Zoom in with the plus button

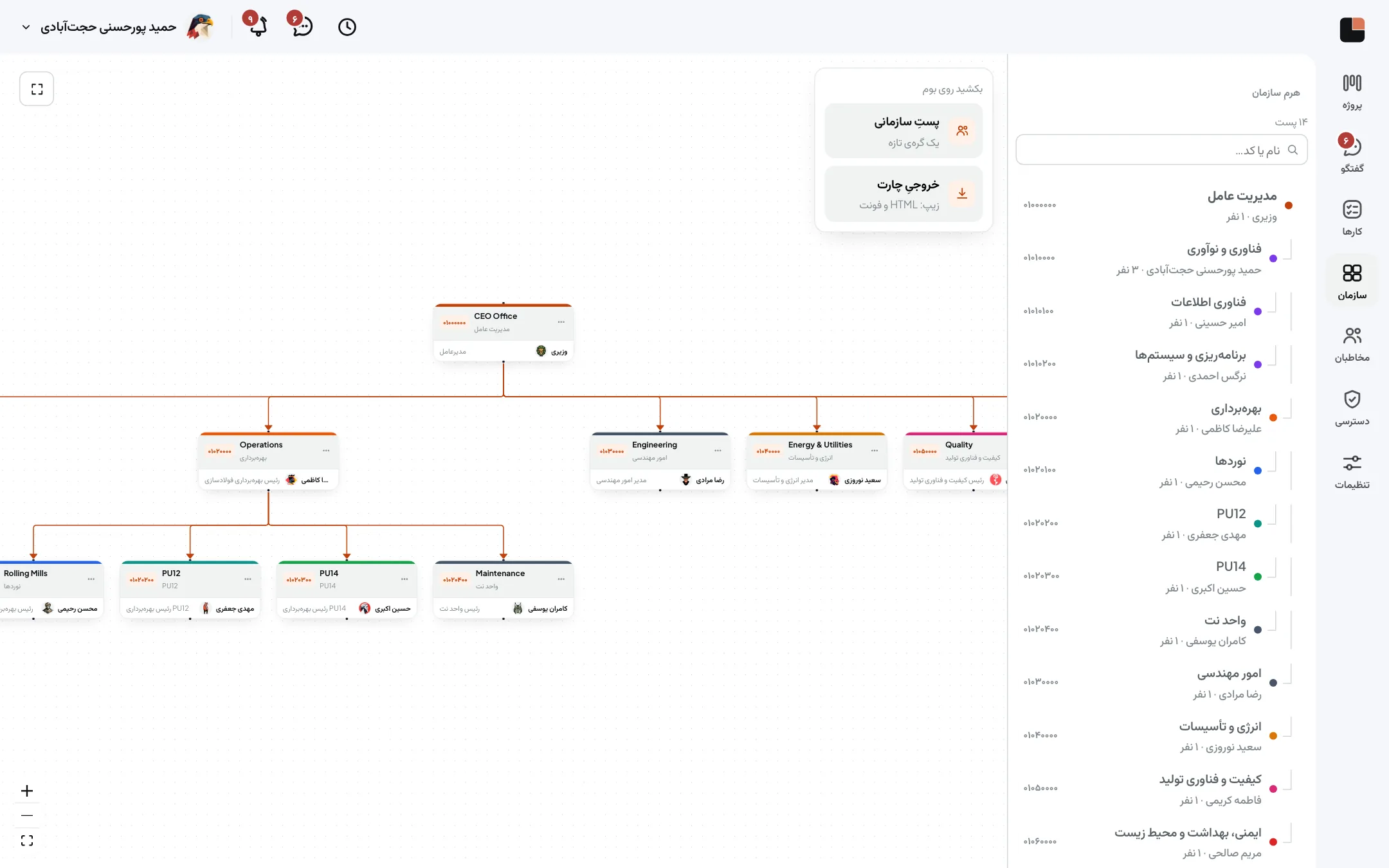27,791
